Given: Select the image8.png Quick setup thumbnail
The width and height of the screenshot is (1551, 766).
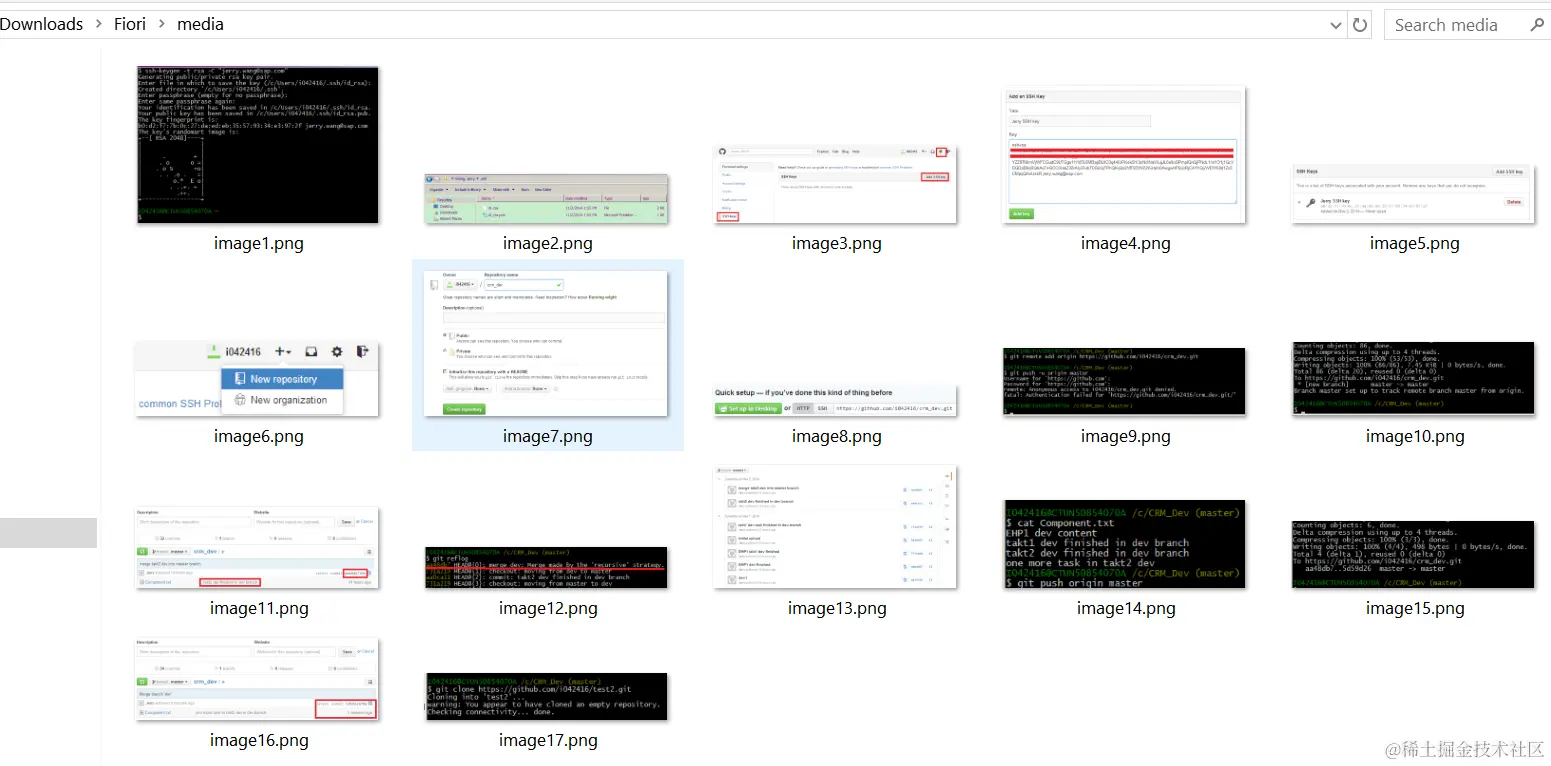Looking at the screenshot, I should (x=835, y=401).
